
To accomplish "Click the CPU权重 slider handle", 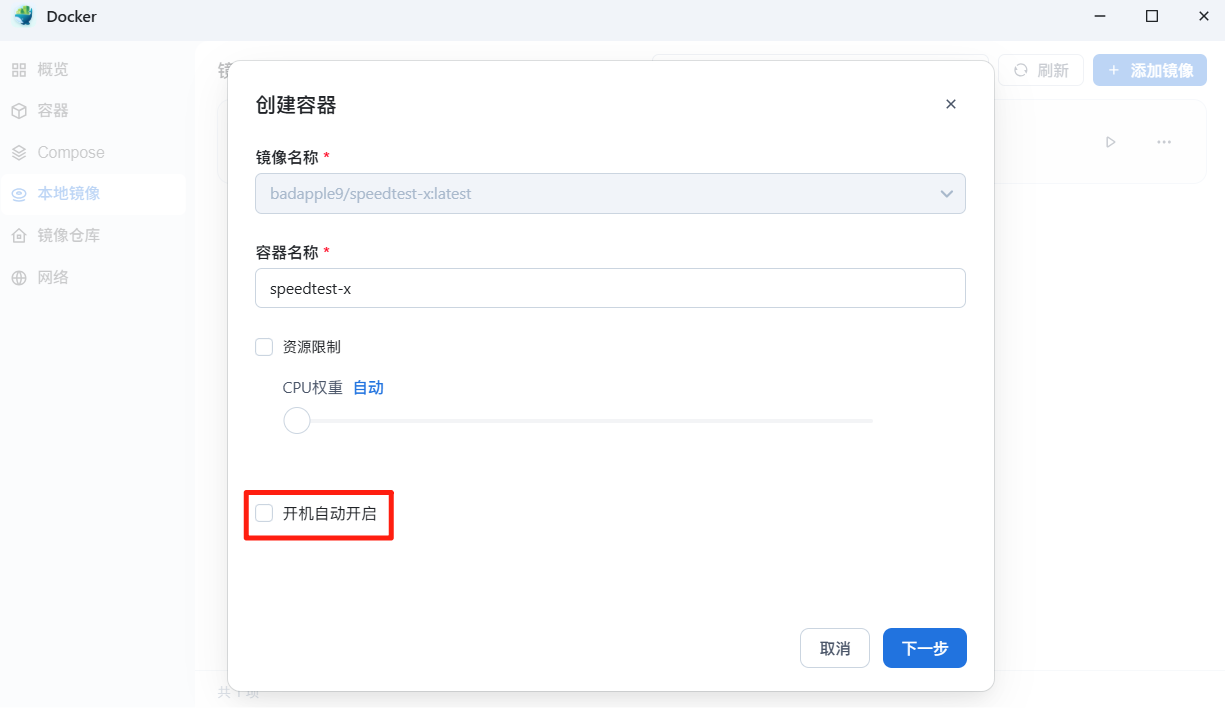I will 297,420.
